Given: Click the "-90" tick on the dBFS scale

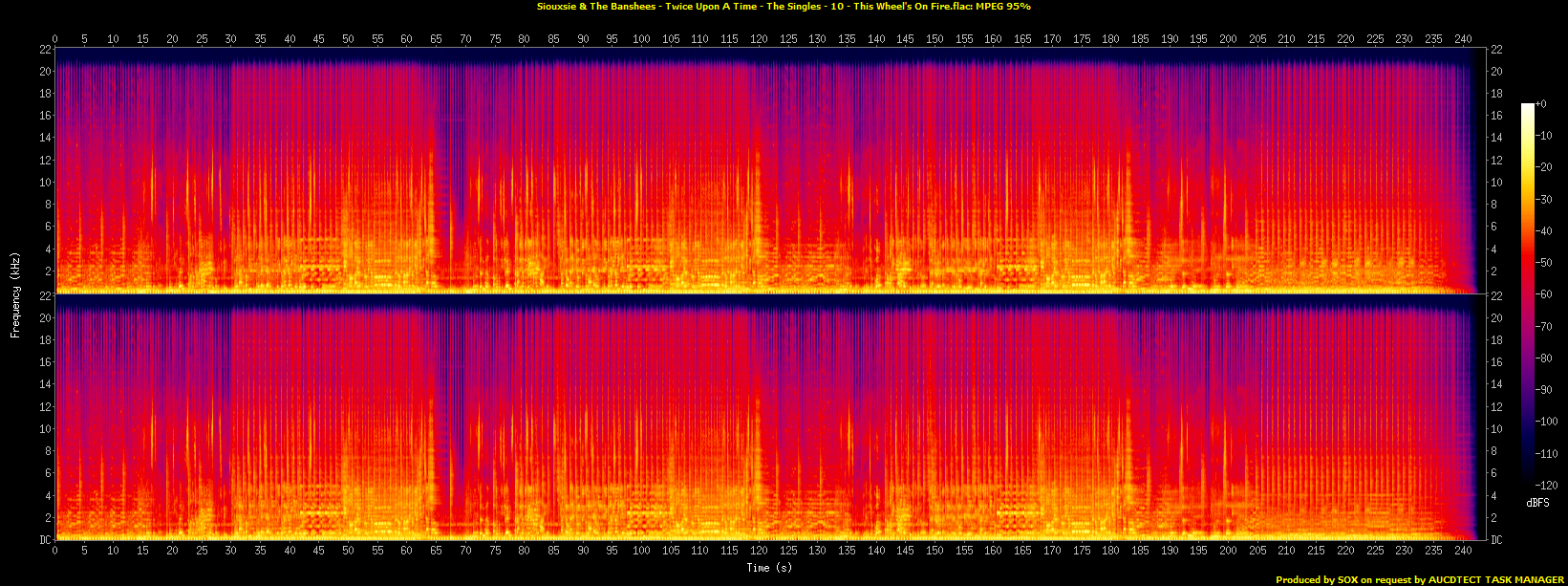Looking at the screenshot, I should point(1543,390).
